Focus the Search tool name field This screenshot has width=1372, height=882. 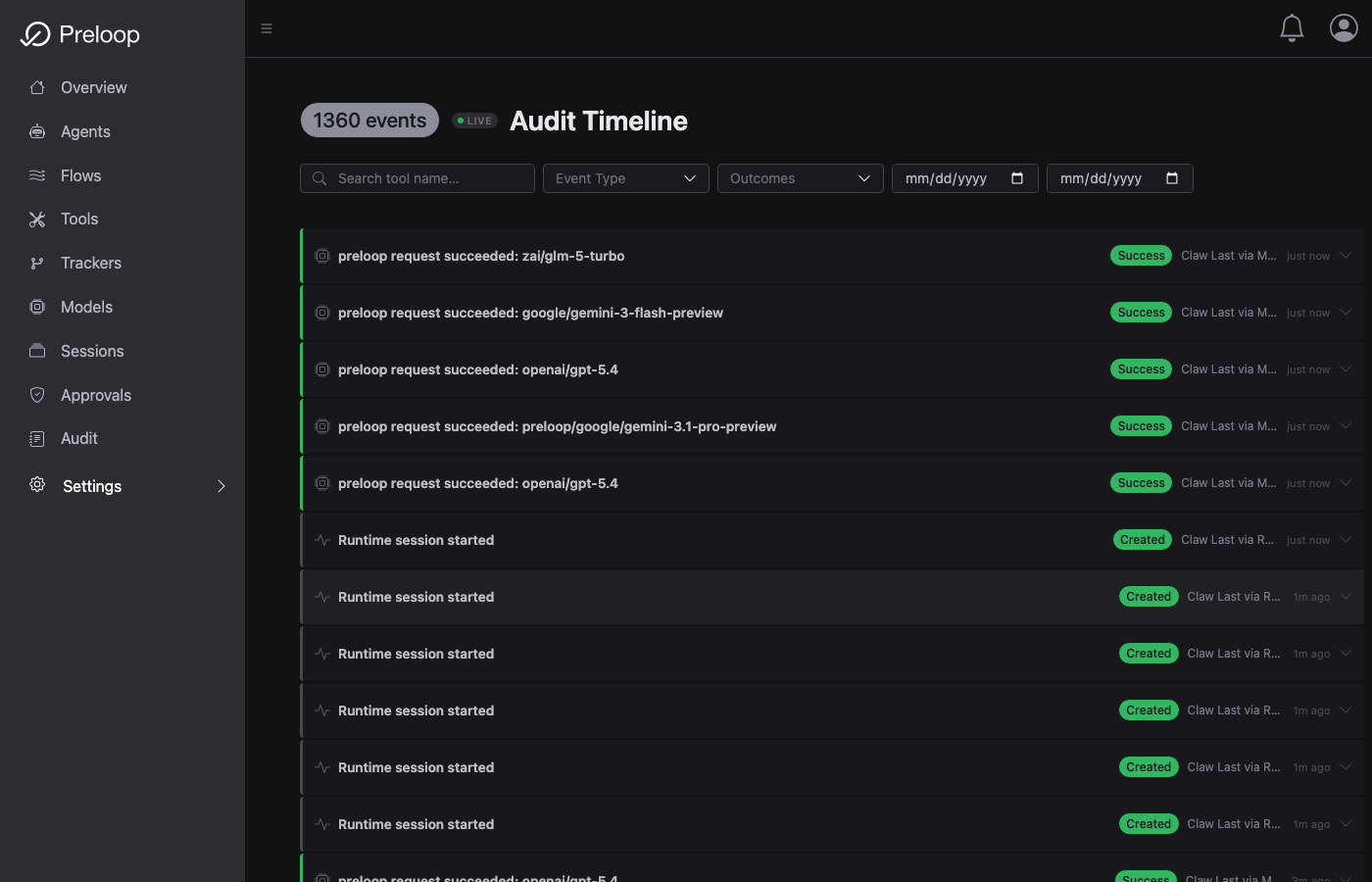click(417, 178)
